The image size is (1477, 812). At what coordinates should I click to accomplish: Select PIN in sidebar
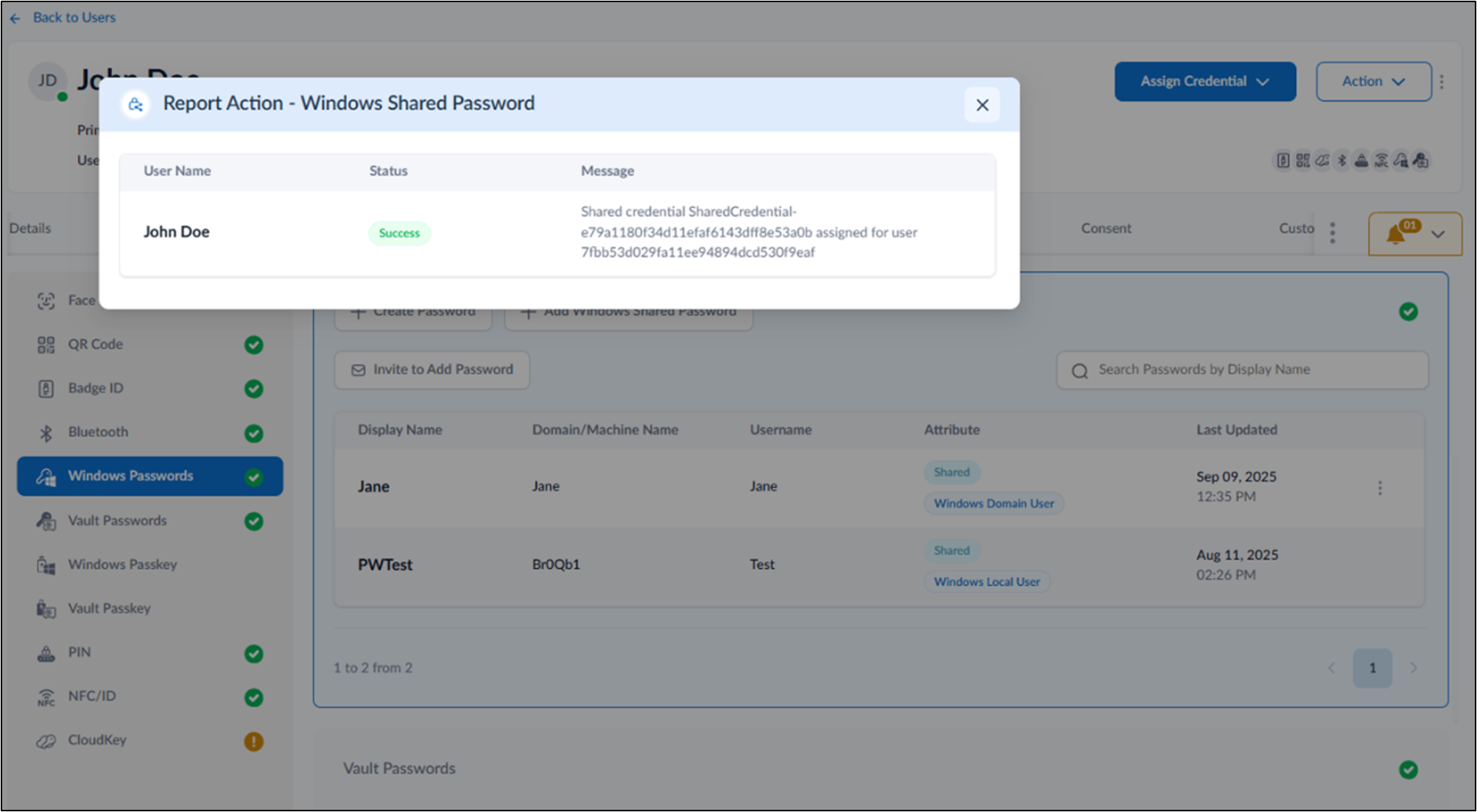point(150,653)
